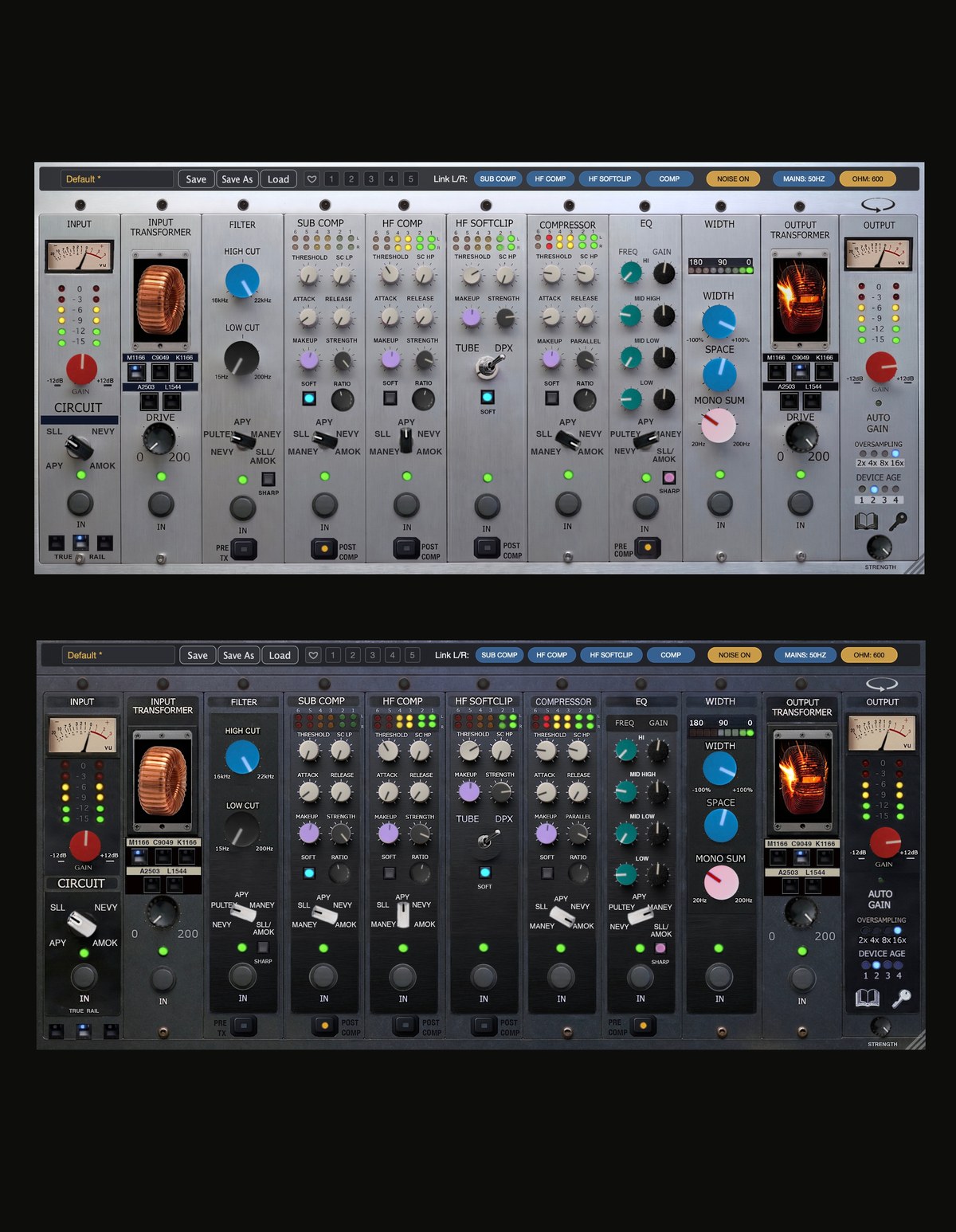Click Save in the silver plugin
Screen dimensions: 956x1232
pyautogui.click(x=196, y=179)
